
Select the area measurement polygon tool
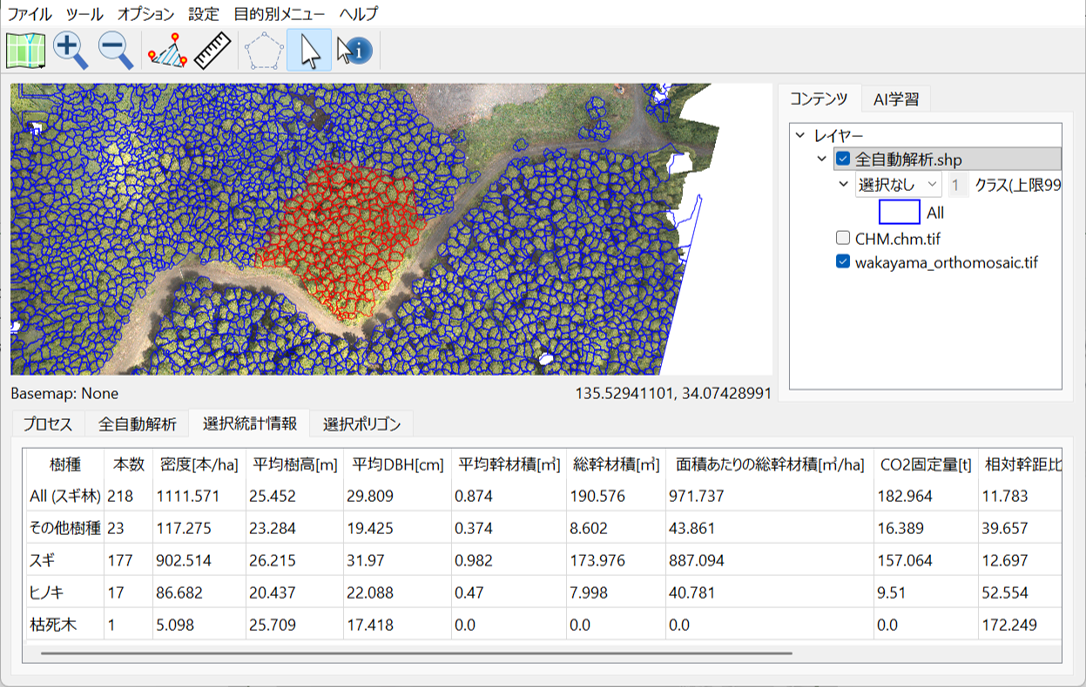coord(167,50)
